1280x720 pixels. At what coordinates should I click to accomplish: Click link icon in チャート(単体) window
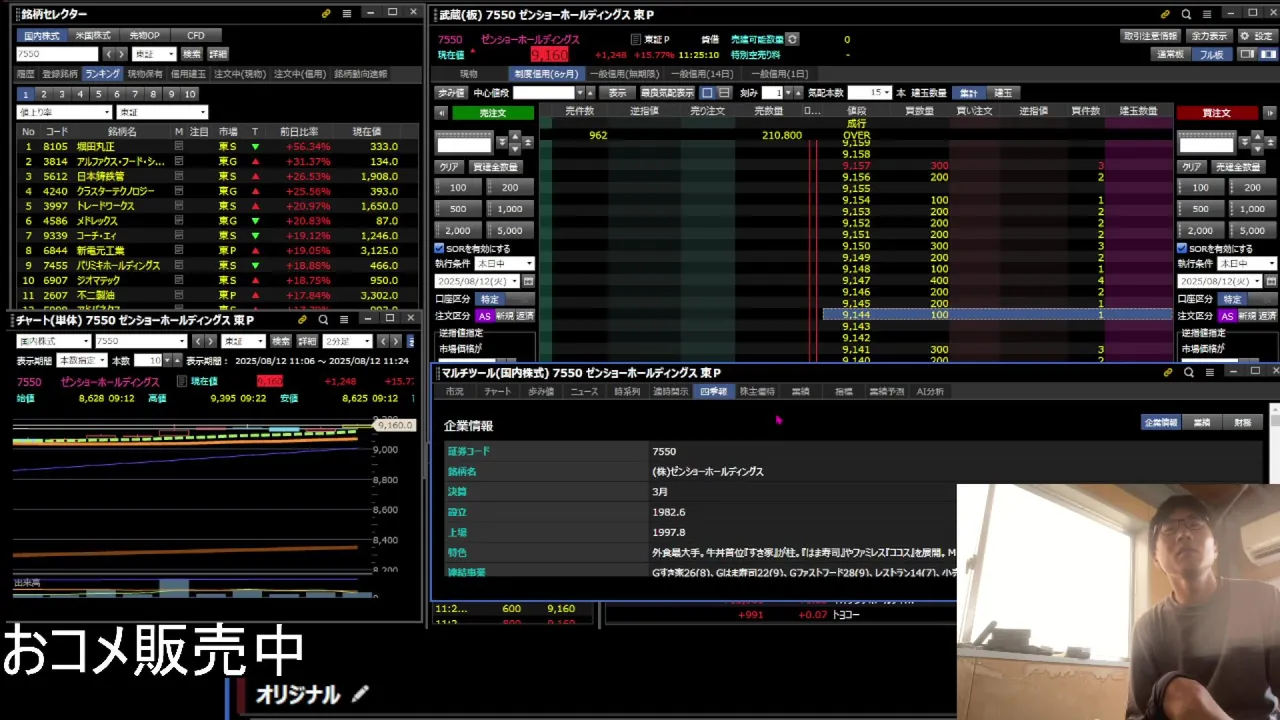(x=302, y=319)
